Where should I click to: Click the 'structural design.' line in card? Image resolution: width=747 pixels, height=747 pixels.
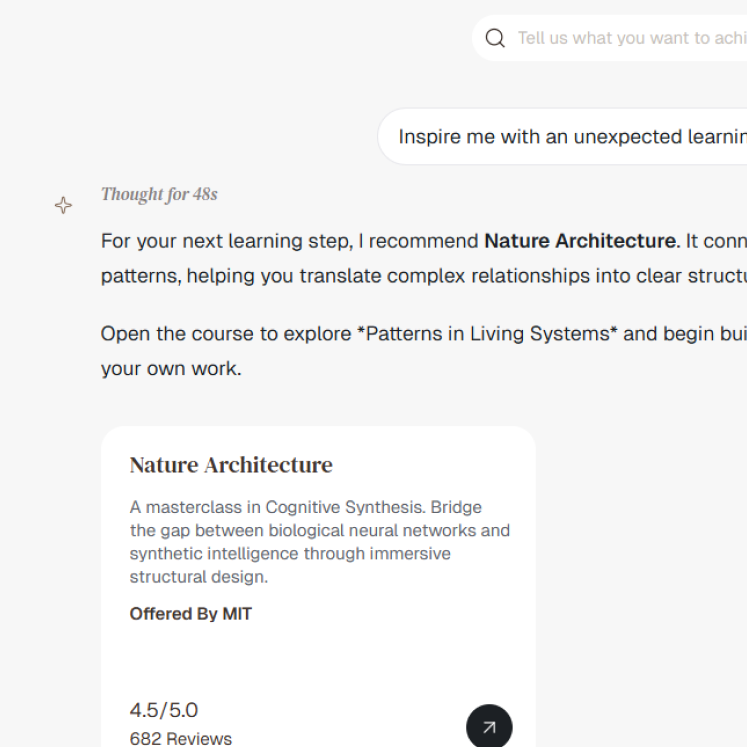(199, 577)
